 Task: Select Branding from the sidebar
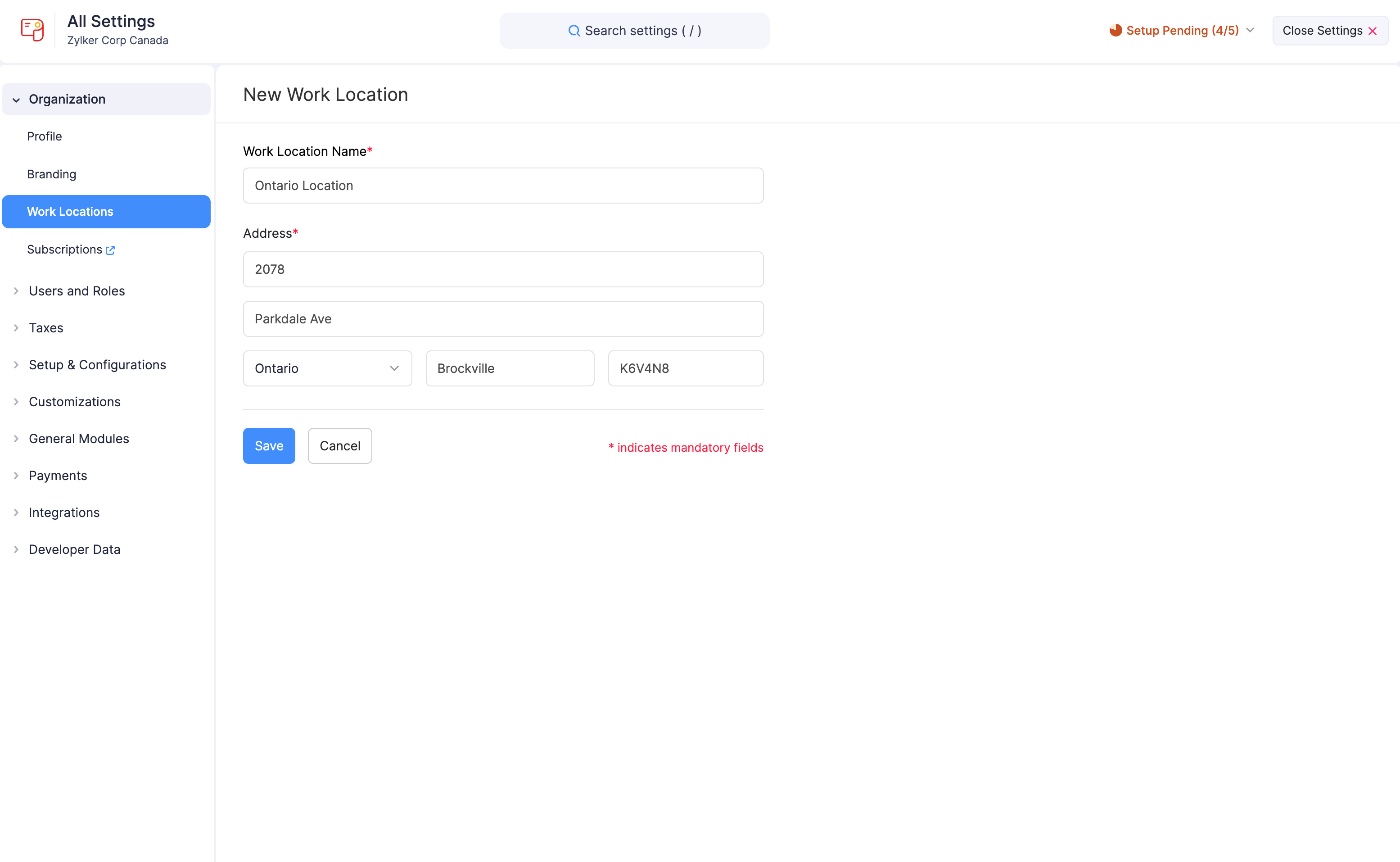click(x=51, y=174)
